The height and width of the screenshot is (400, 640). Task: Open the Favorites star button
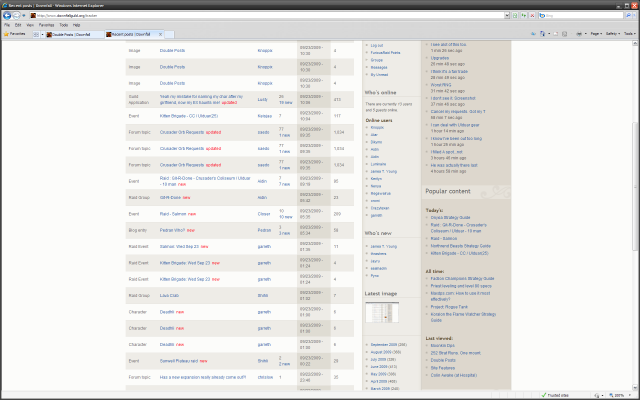(x=14, y=34)
